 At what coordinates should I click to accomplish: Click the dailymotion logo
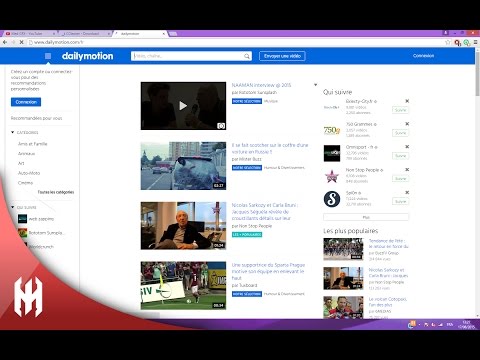tap(87, 56)
